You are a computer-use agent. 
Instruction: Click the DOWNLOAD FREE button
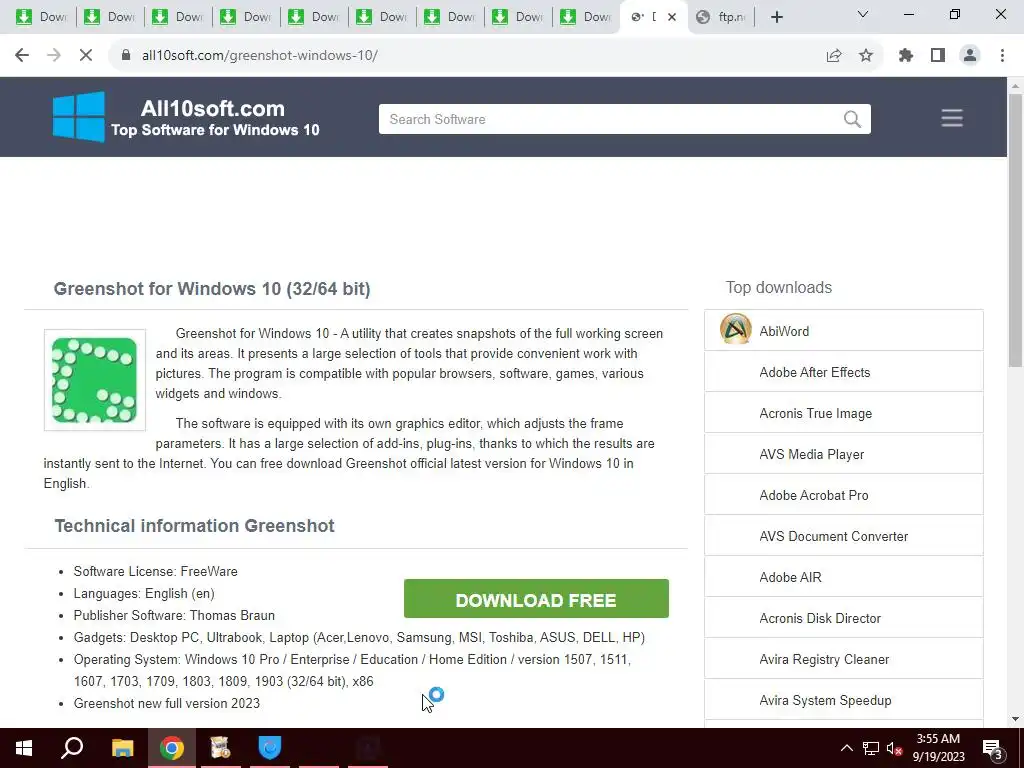(536, 598)
